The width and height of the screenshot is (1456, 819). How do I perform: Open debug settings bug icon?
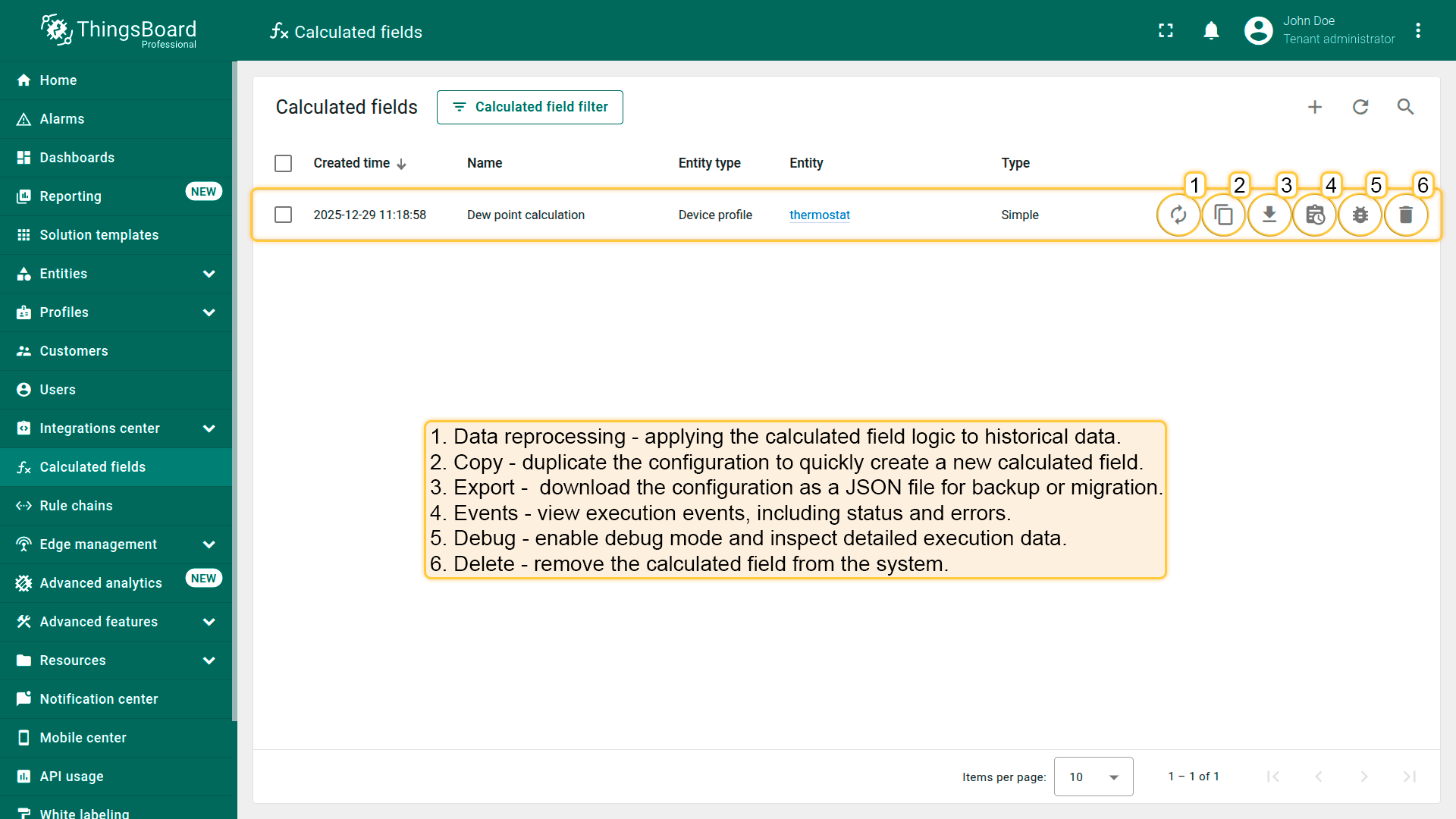(1360, 215)
